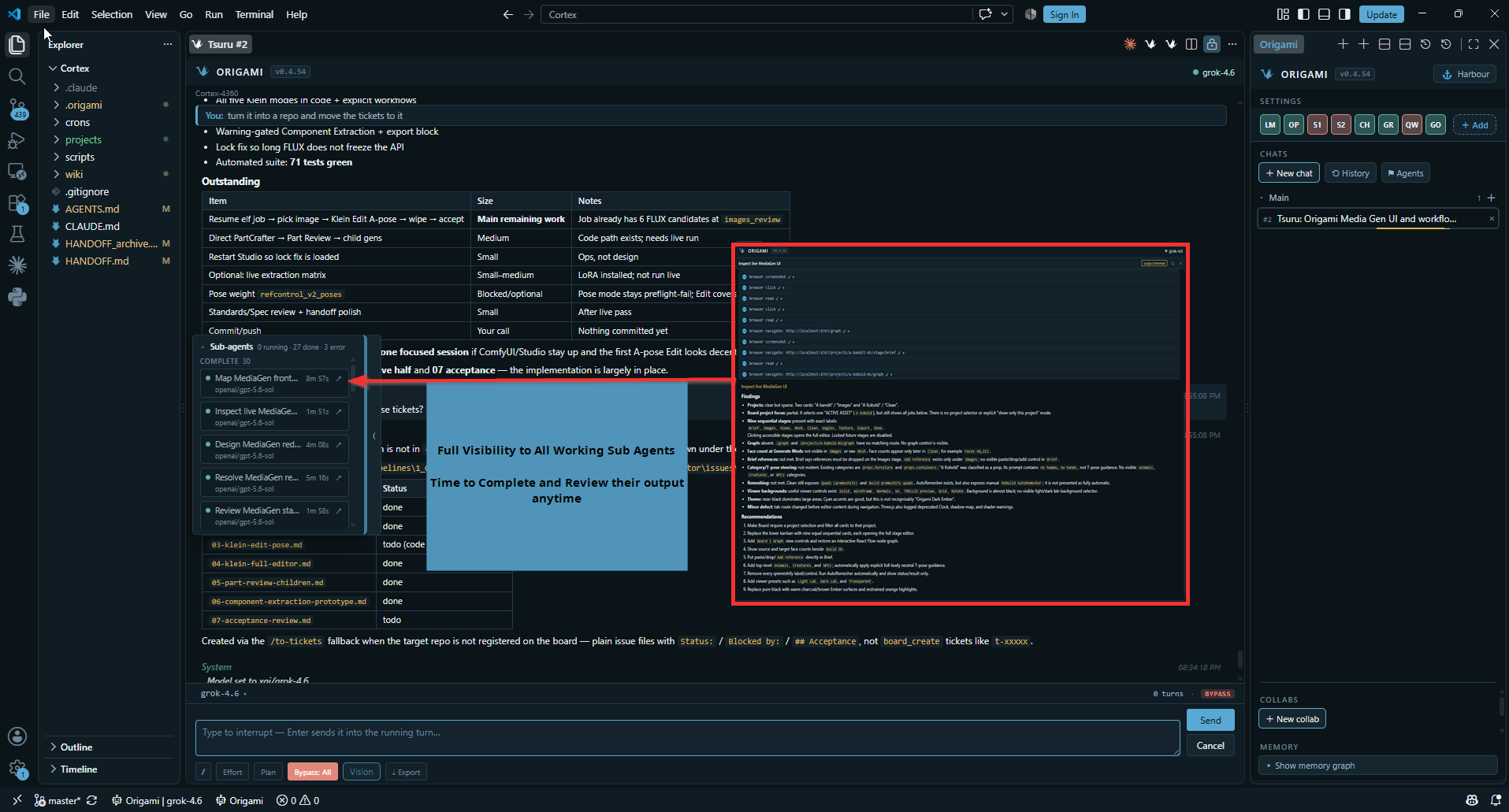Close the Origami side panel
Viewport: 1509px width, 812px height.
tap(1494, 44)
